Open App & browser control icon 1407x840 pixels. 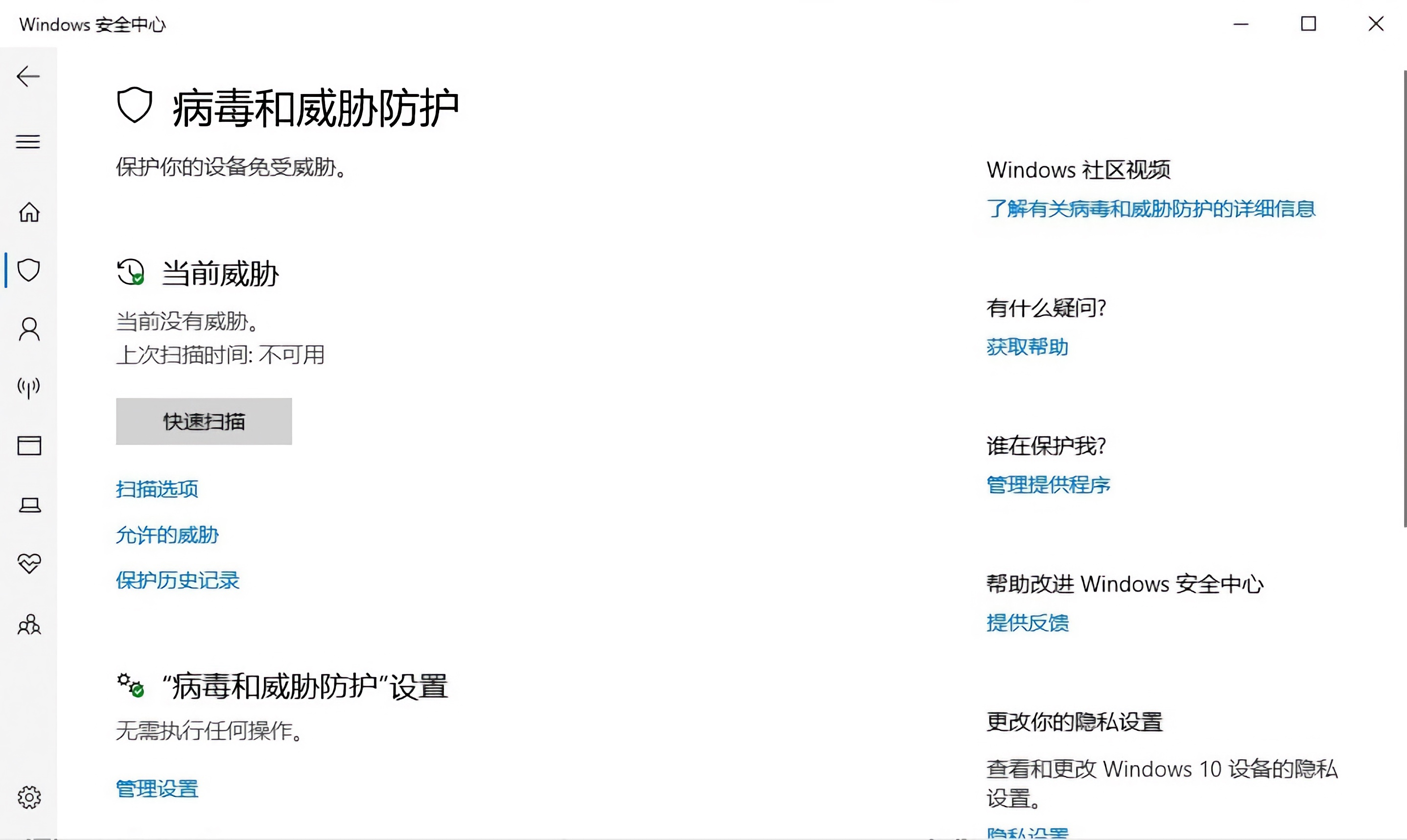coord(28,445)
